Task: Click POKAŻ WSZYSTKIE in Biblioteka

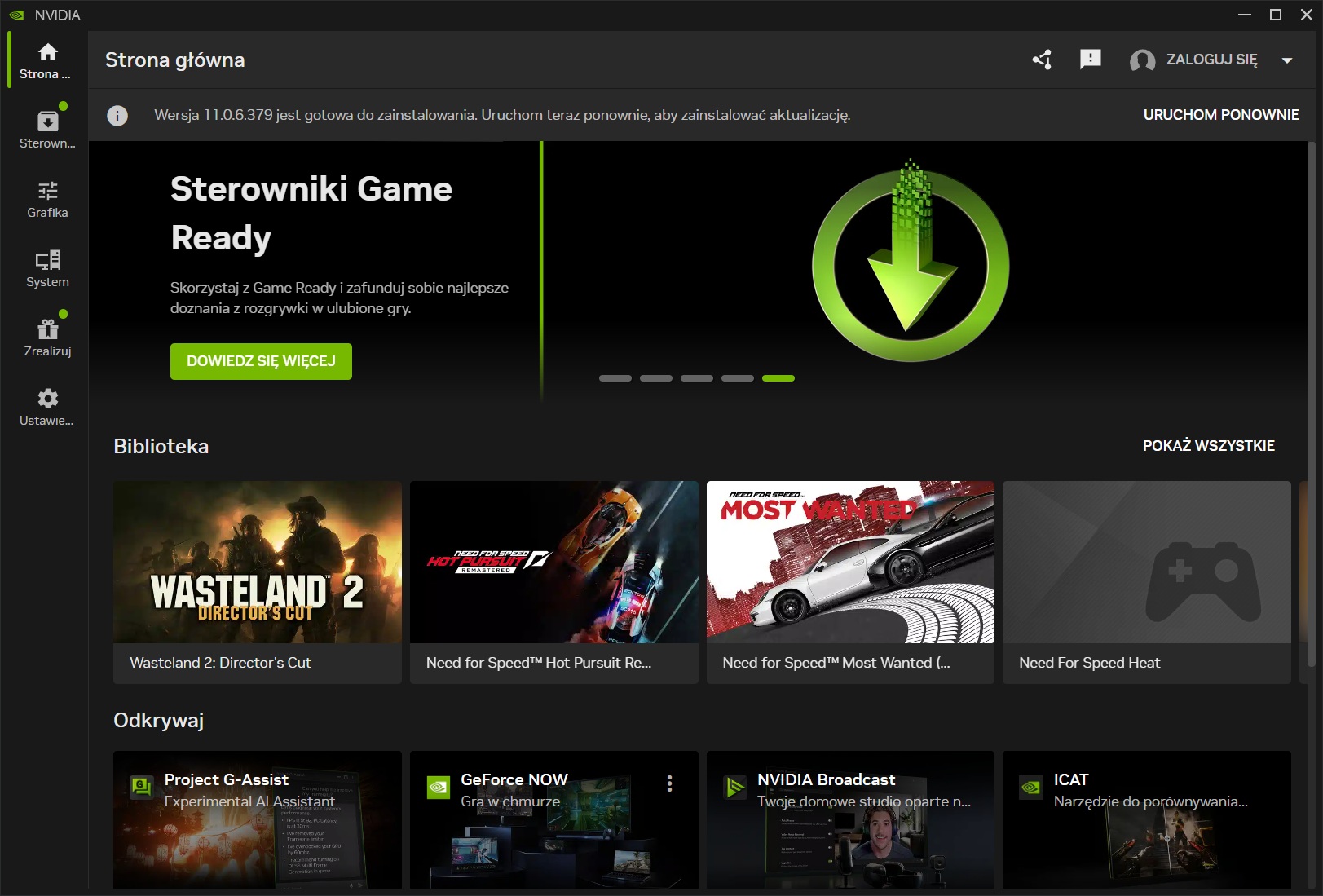Action: 1208,446
